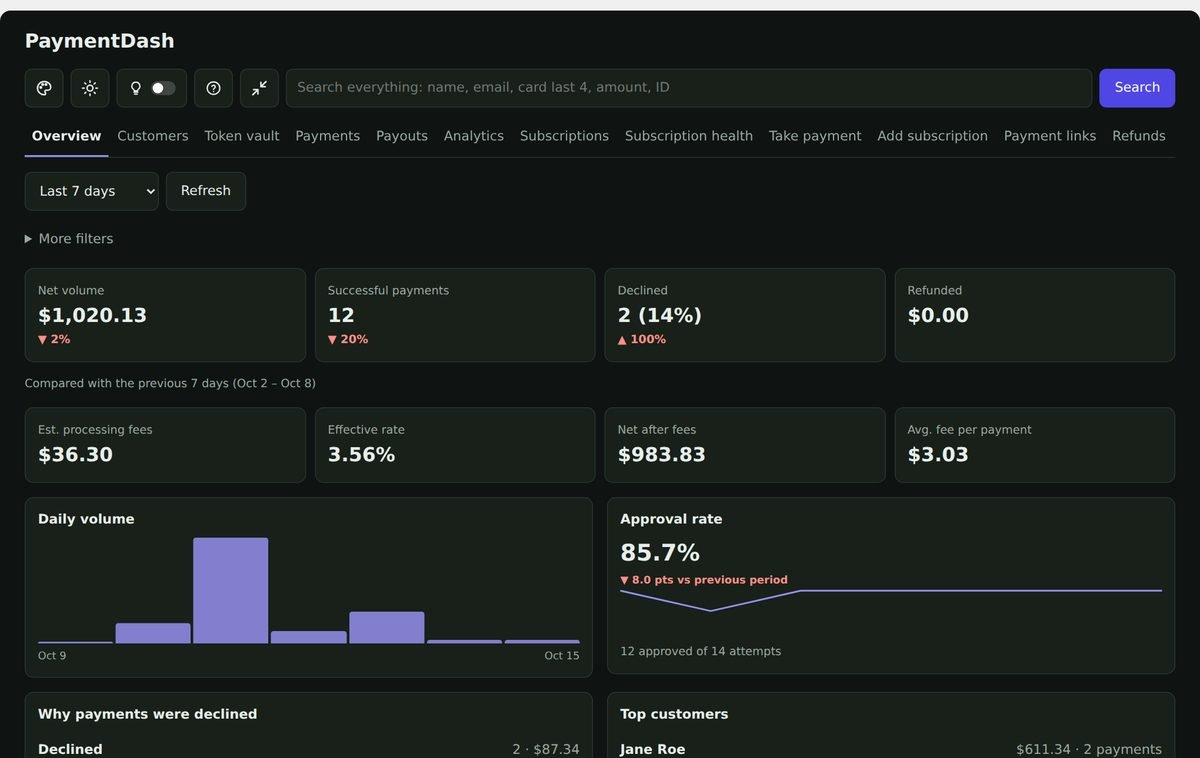Viewport: 1200px width, 758px height.
Task: Open the Payment links tab
Action: coord(1050,136)
